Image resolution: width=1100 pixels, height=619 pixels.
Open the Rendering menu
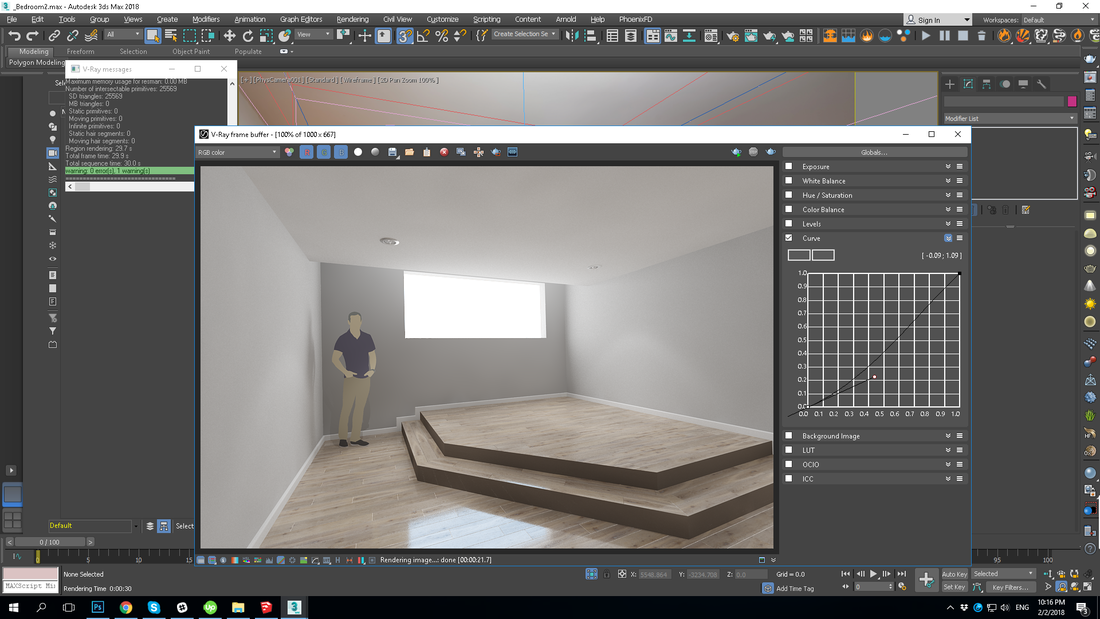(352, 19)
